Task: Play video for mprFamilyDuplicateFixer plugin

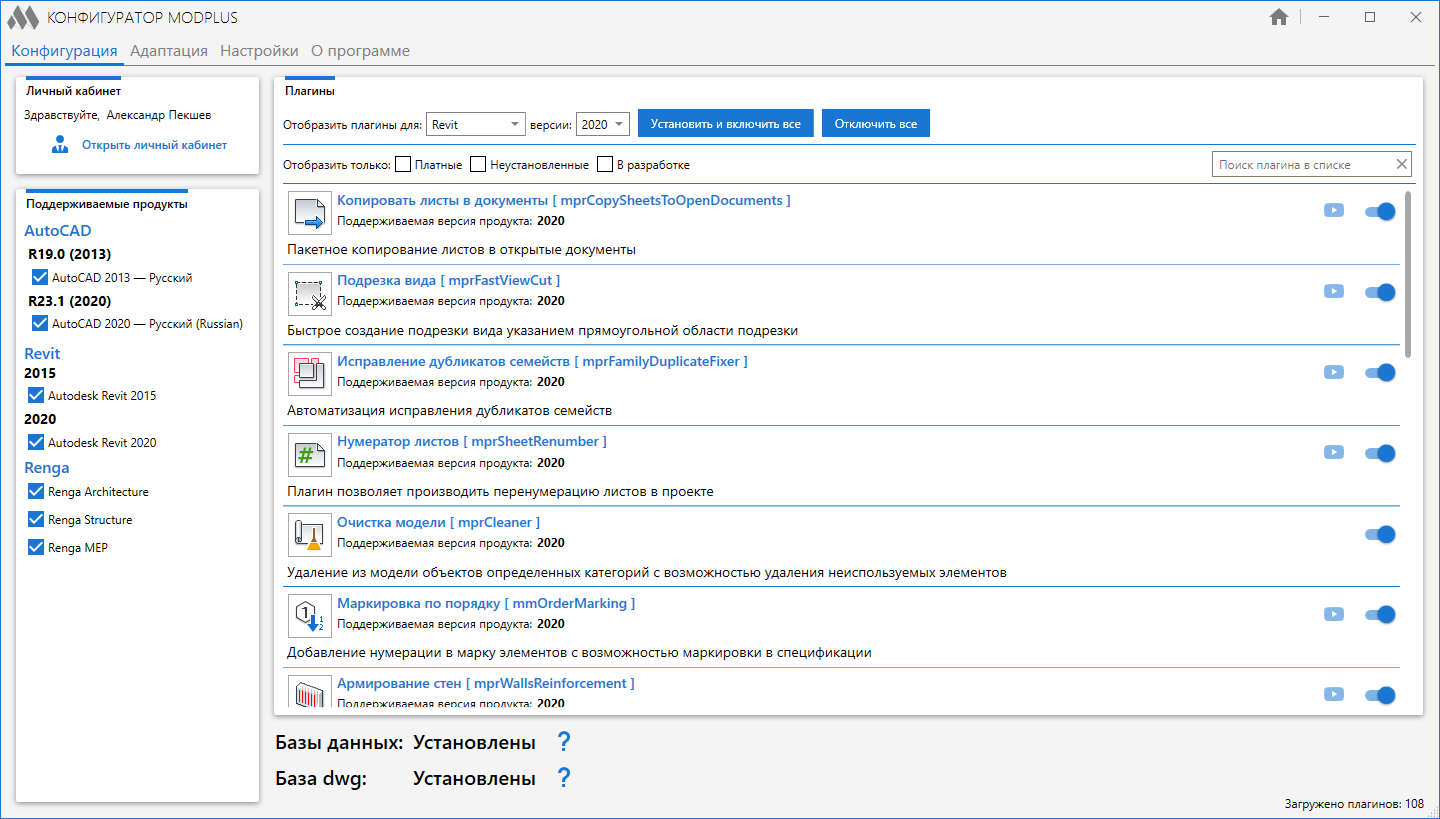Action: click(x=1334, y=372)
